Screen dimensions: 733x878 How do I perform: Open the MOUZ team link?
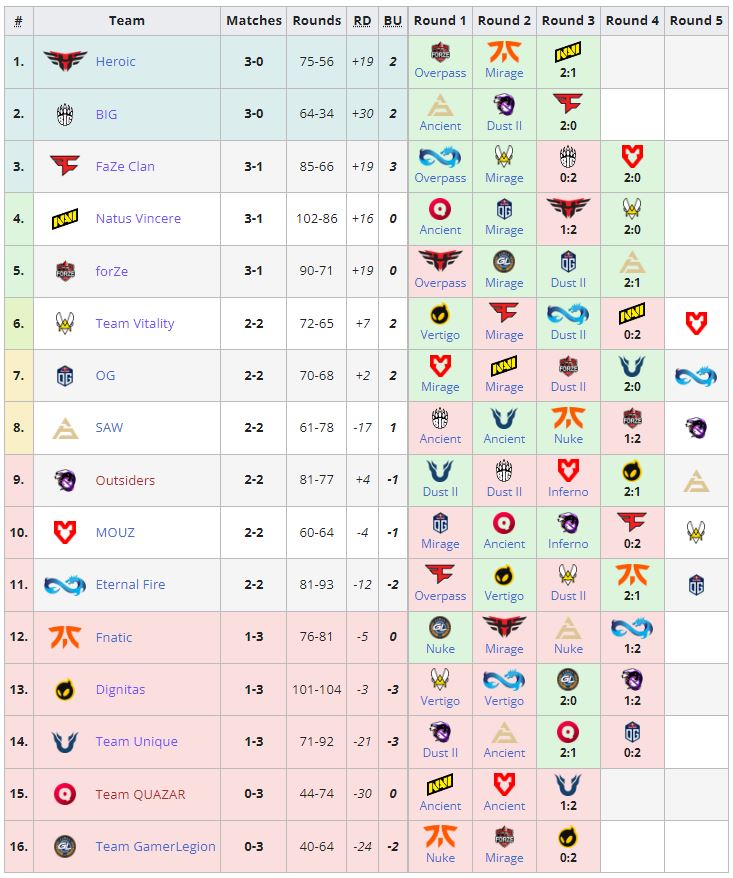tap(115, 532)
